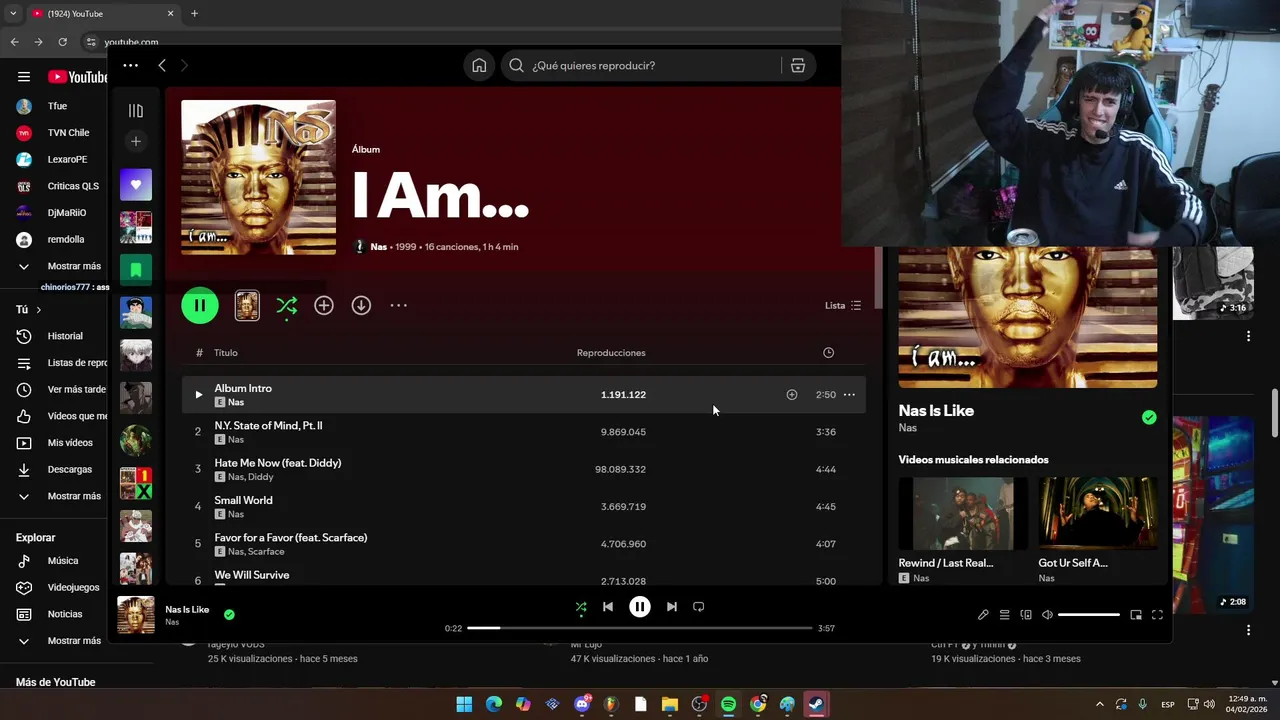Sort tracks by Título column
Viewport: 1280px width, 720px height.
226,353
